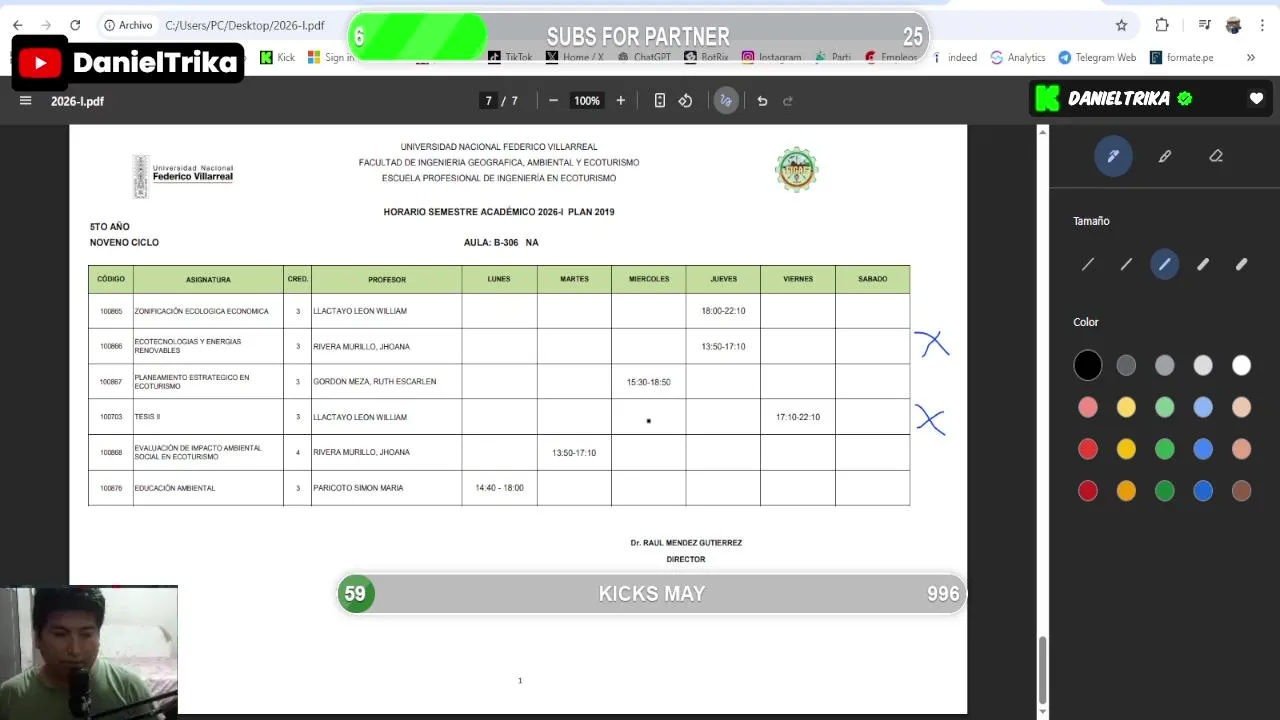Click the 100% zoom level field

coord(586,101)
